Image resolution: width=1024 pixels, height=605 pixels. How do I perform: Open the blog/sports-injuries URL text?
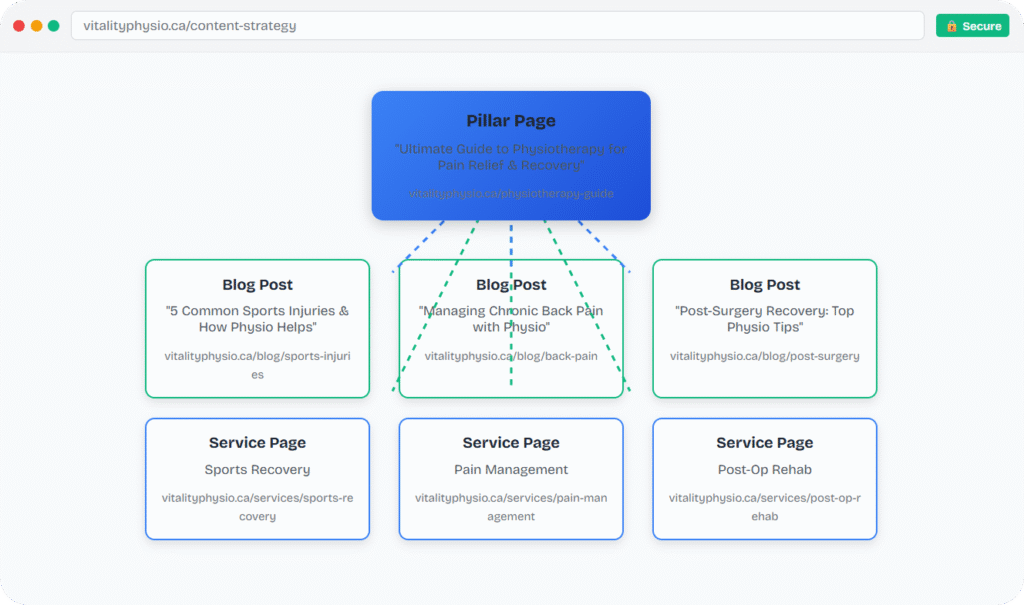tap(257, 365)
